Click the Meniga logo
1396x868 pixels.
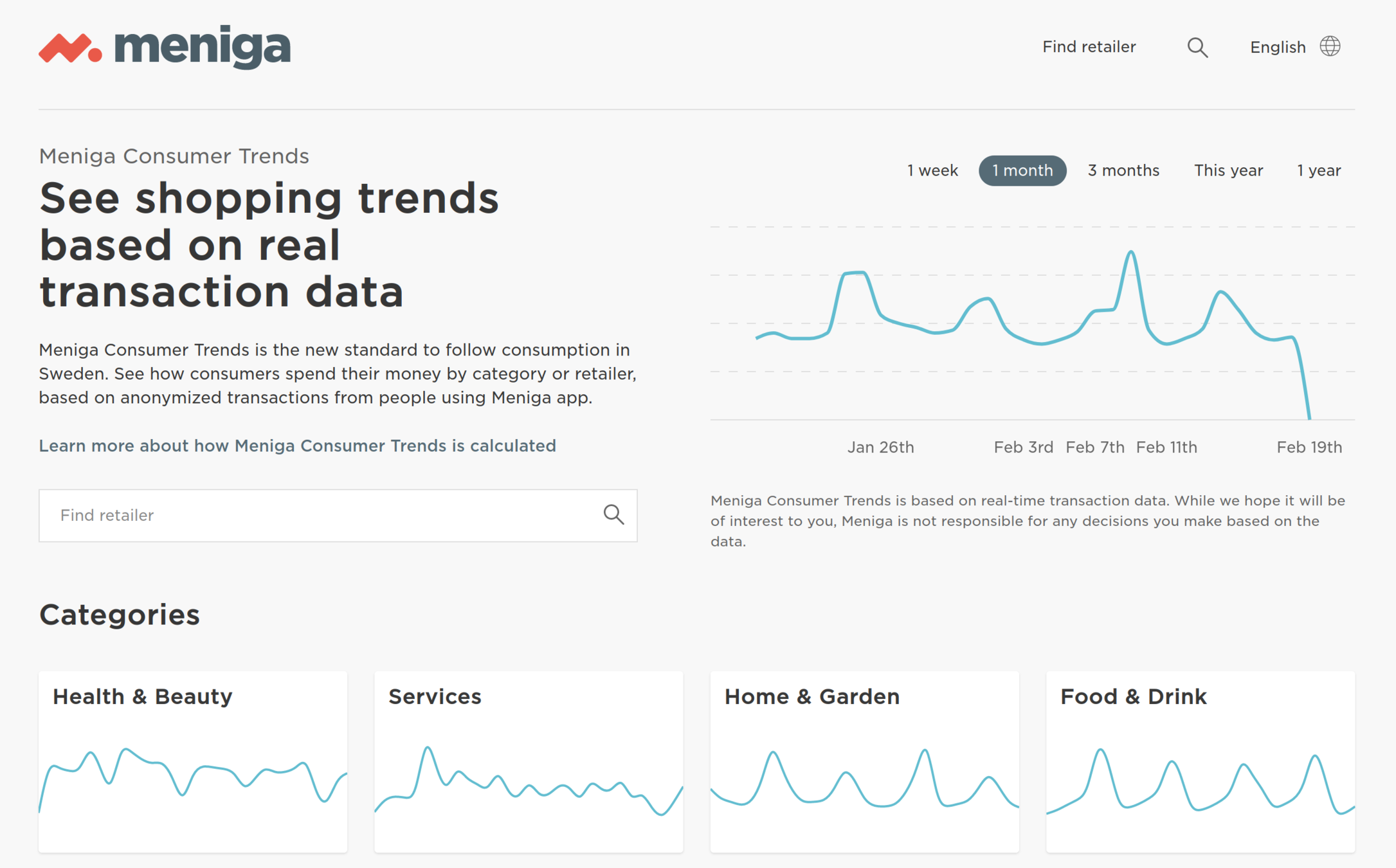pos(165,47)
